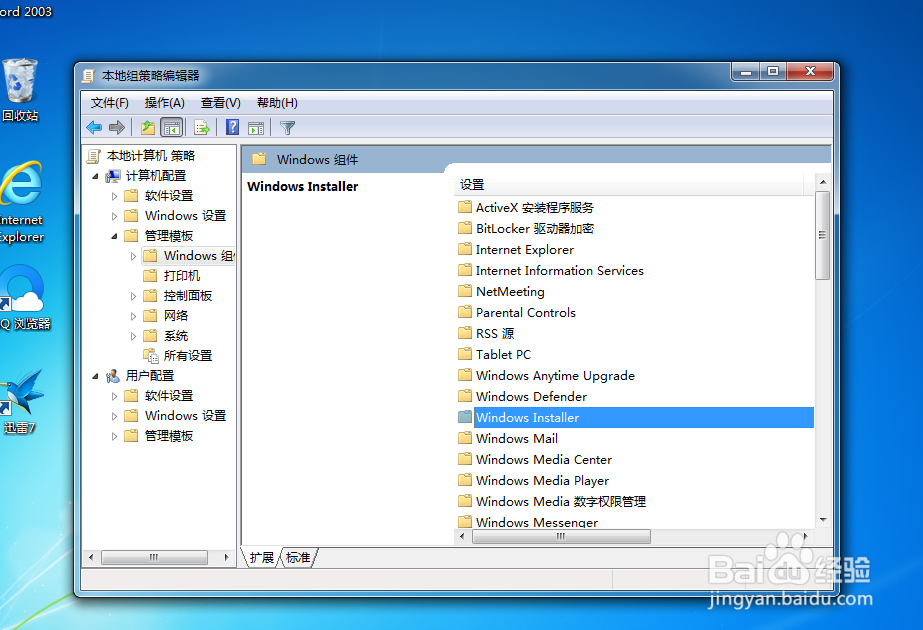Click the 用户配置 user icon
Screen dimensions: 923x630
pos(112,376)
